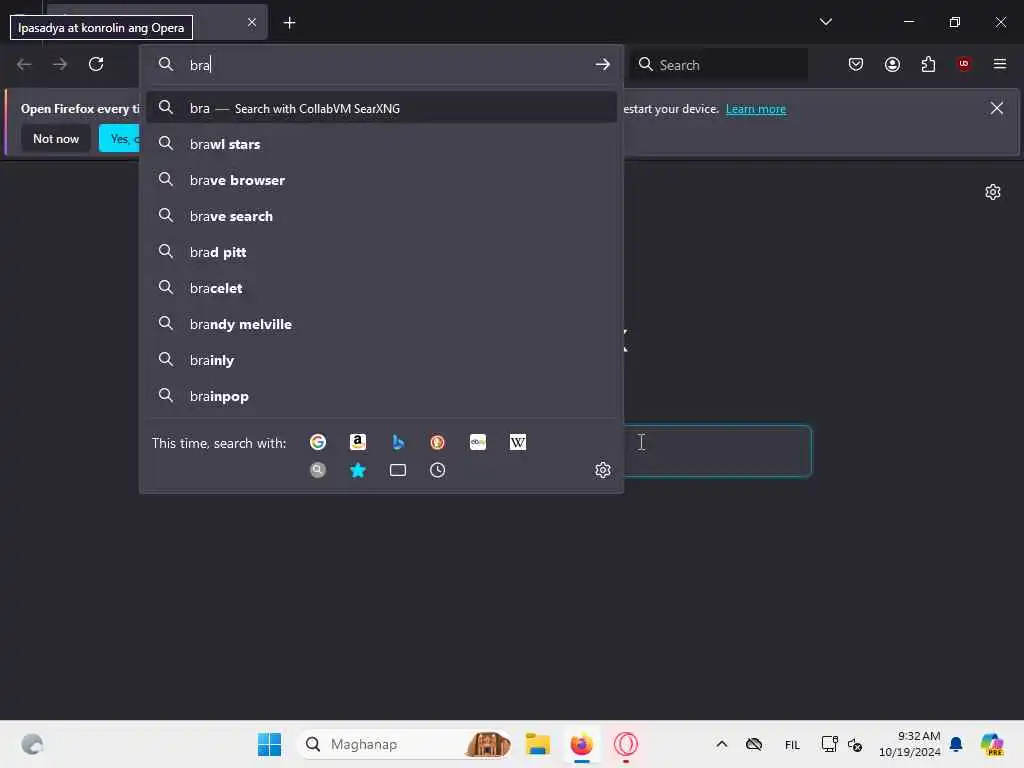
Task: Search bookmarks using the star icon
Action: pyautogui.click(x=358, y=470)
